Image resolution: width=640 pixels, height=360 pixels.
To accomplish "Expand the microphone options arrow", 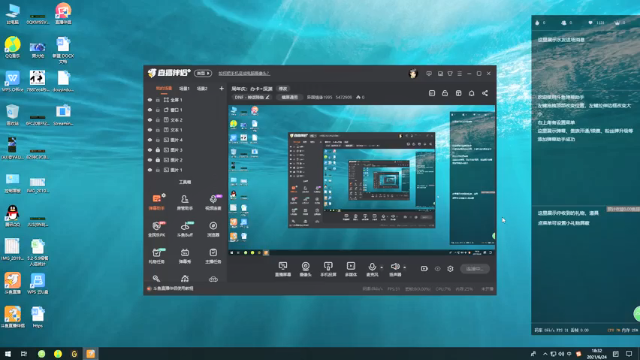I will [382, 267].
